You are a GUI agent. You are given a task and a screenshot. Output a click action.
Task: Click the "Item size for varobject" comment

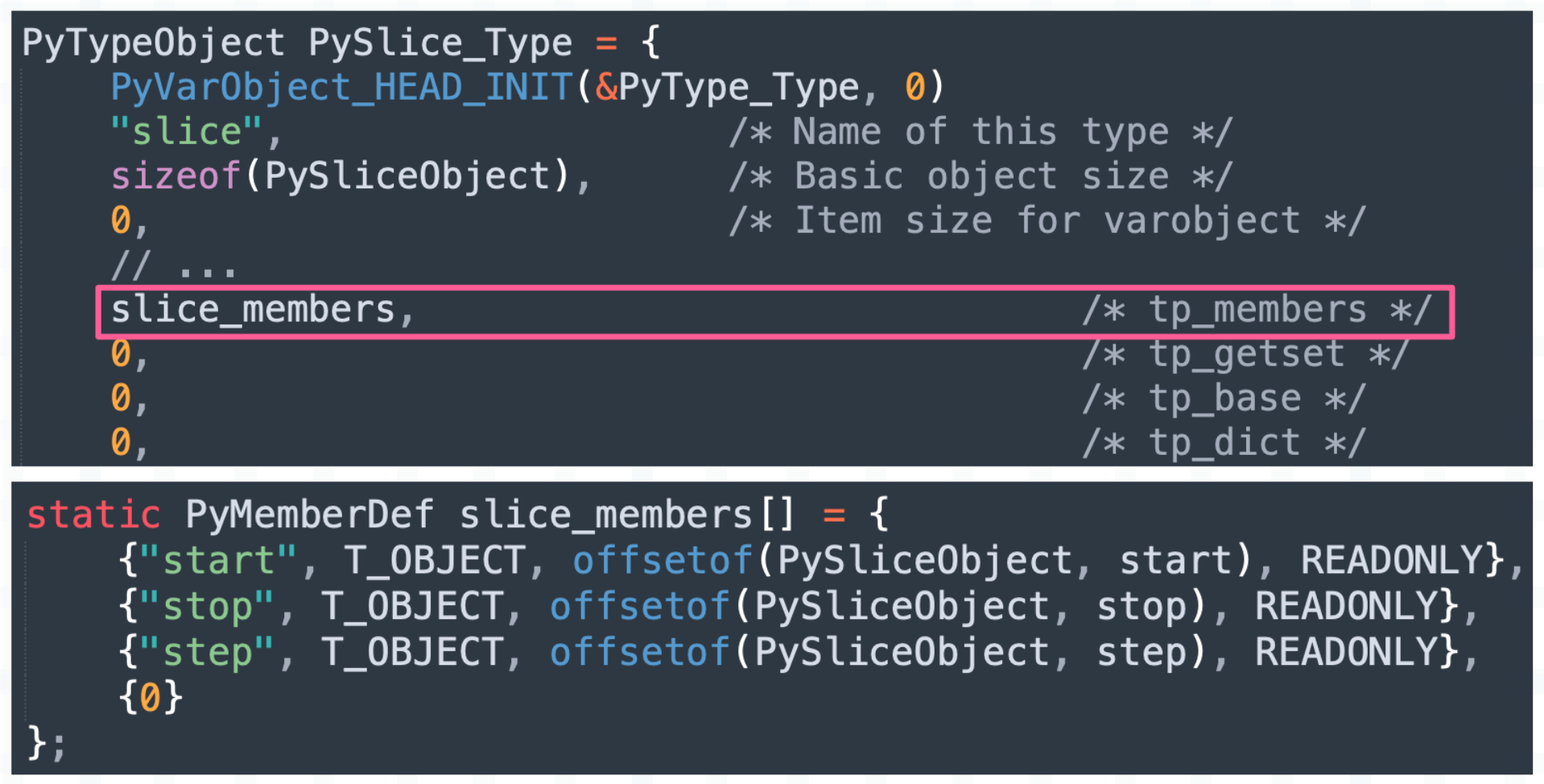[x=1047, y=220]
